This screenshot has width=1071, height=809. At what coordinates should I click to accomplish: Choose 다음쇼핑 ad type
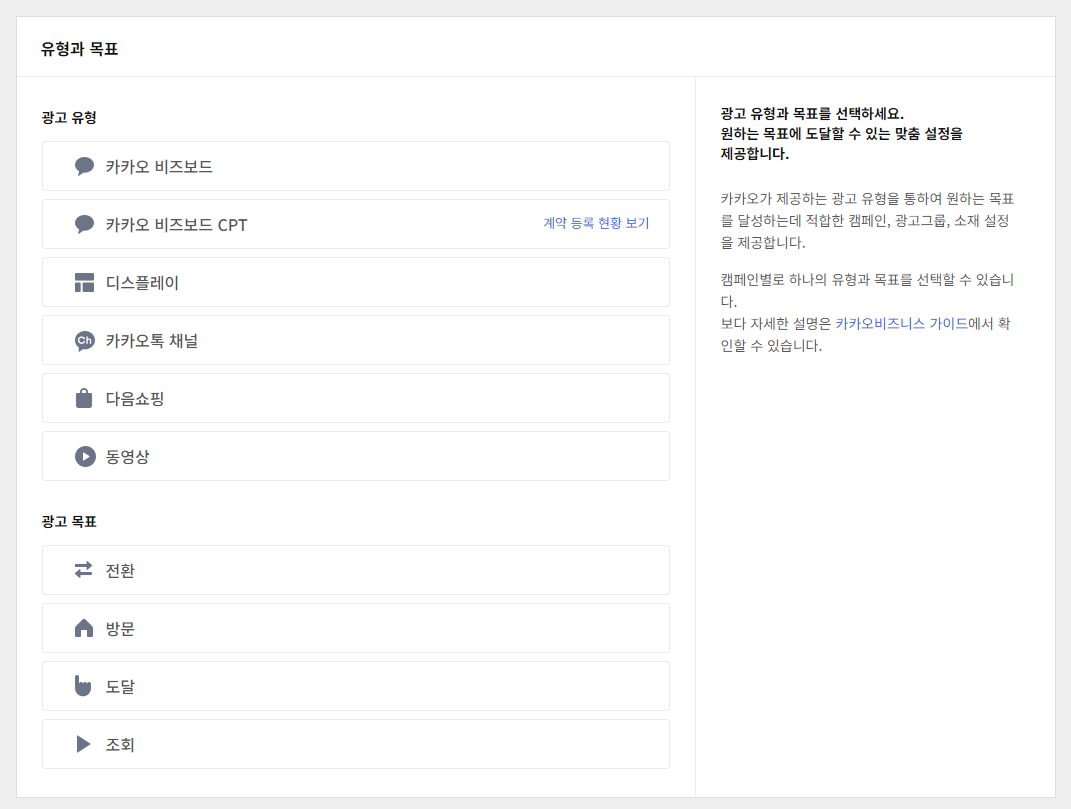[355, 398]
